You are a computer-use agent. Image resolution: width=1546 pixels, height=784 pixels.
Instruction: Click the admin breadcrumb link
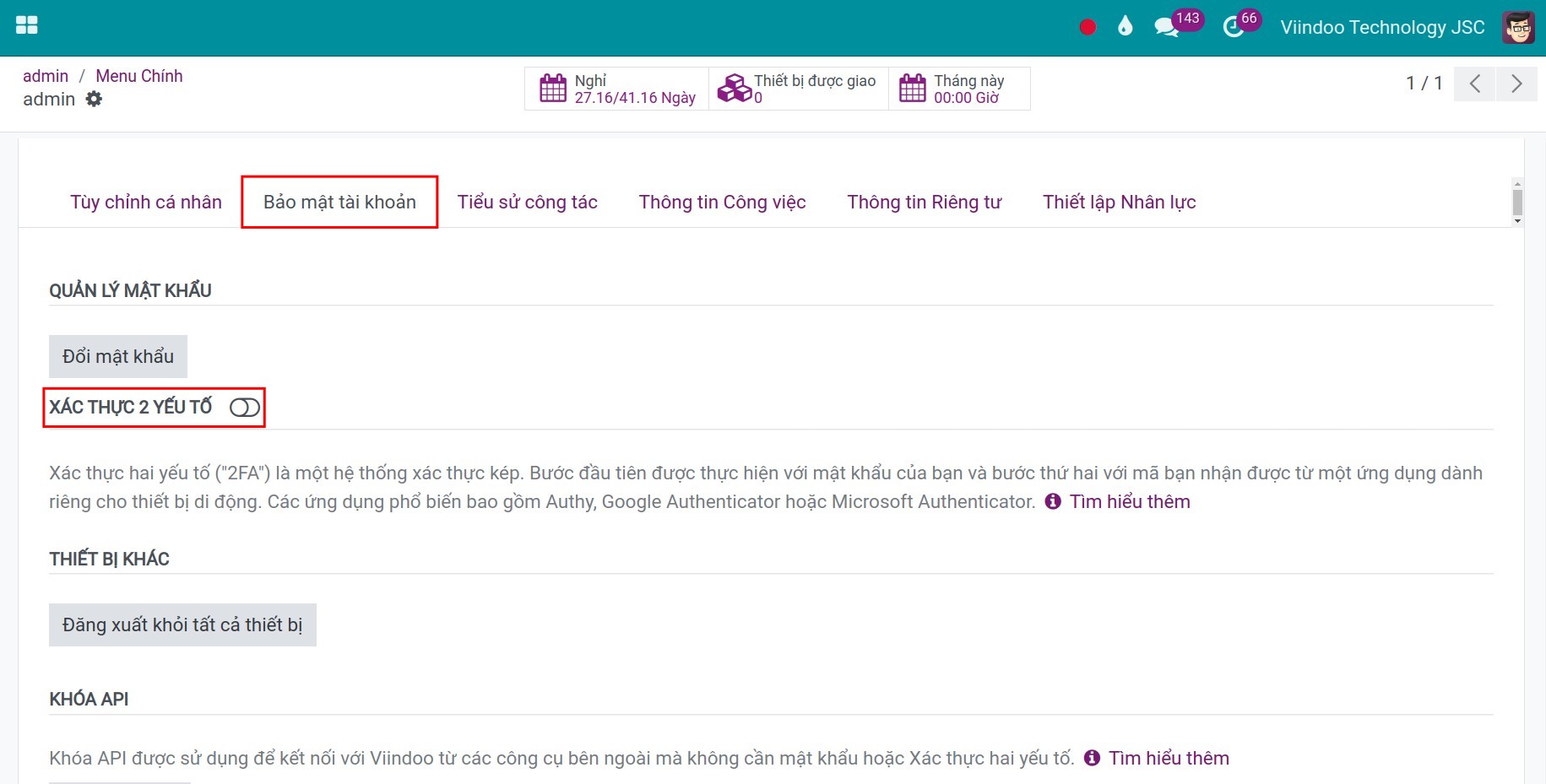tap(46, 76)
